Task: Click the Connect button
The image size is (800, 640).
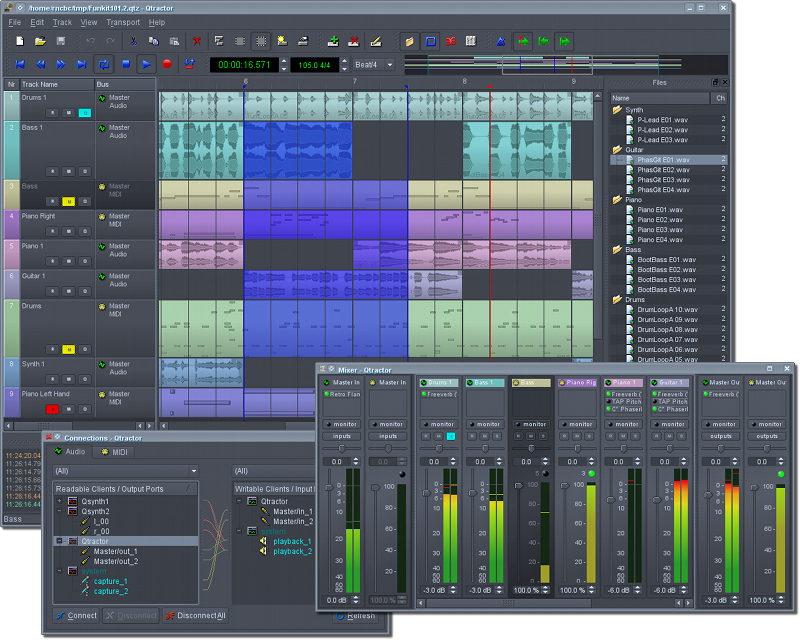Action: 77,616
